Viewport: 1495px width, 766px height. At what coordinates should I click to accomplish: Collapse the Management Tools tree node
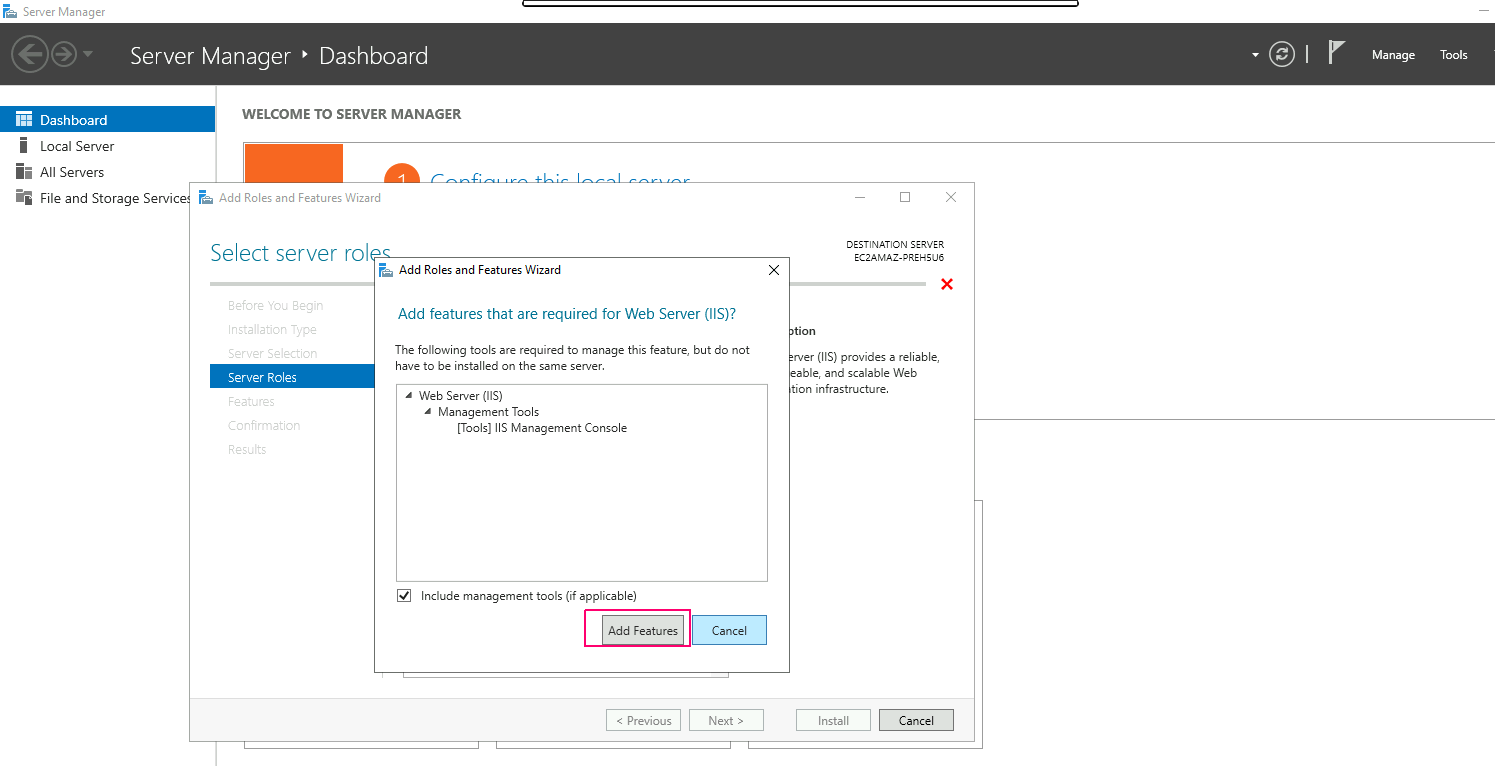[427, 412]
